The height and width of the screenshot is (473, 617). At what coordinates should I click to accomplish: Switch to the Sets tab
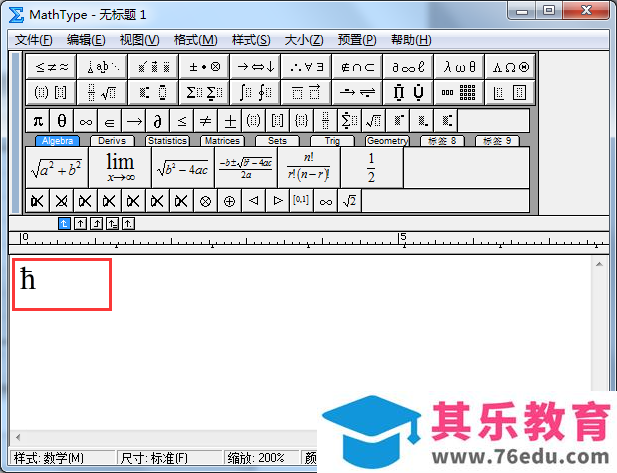pyautogui.click(x=277, y=141)
